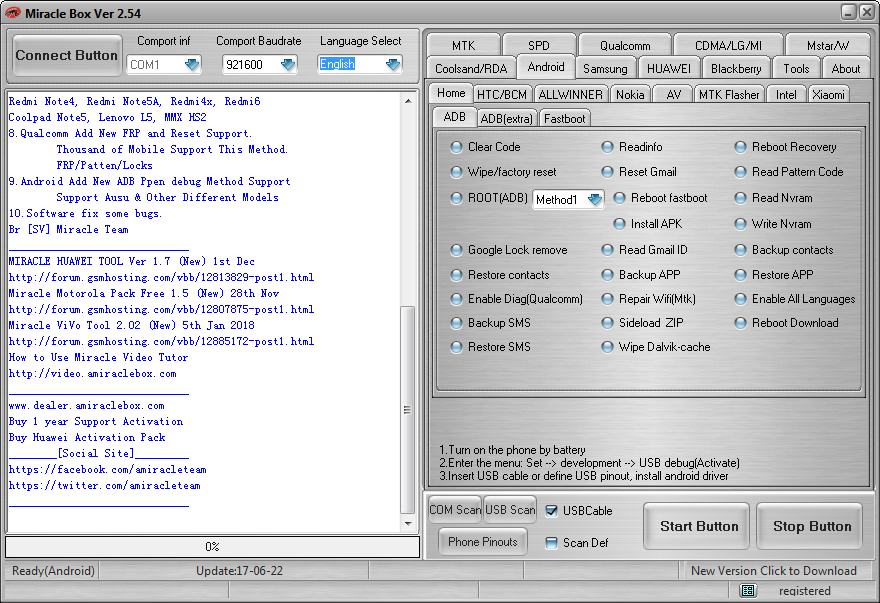This screenshot has height=603, width=880.
Task: Switch to the Qualcomm tab
Action: click(625, 45)
